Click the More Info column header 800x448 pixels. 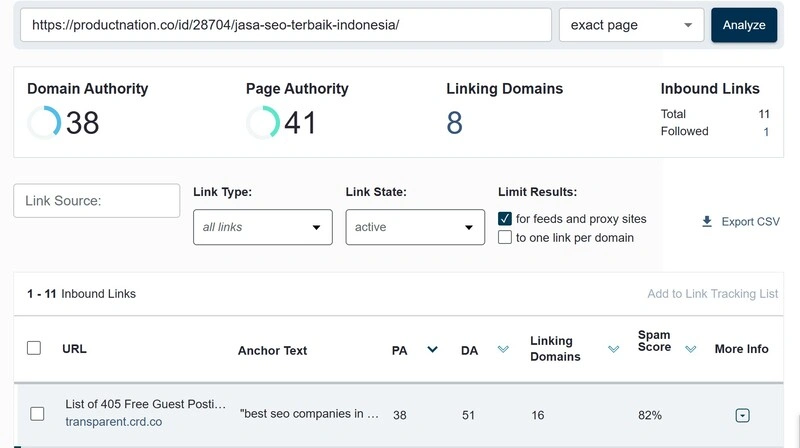(x=741, y=349)
